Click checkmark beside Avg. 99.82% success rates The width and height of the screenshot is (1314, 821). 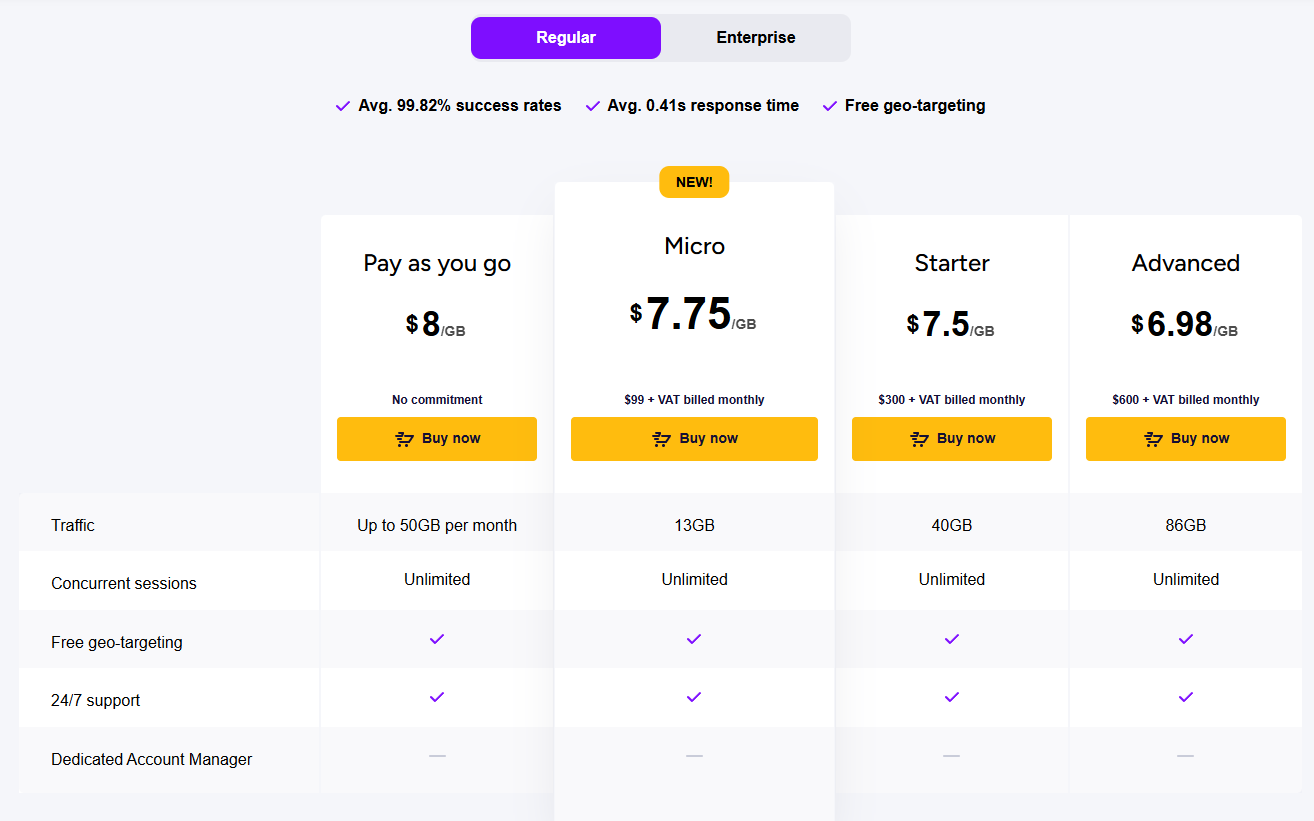343,106
